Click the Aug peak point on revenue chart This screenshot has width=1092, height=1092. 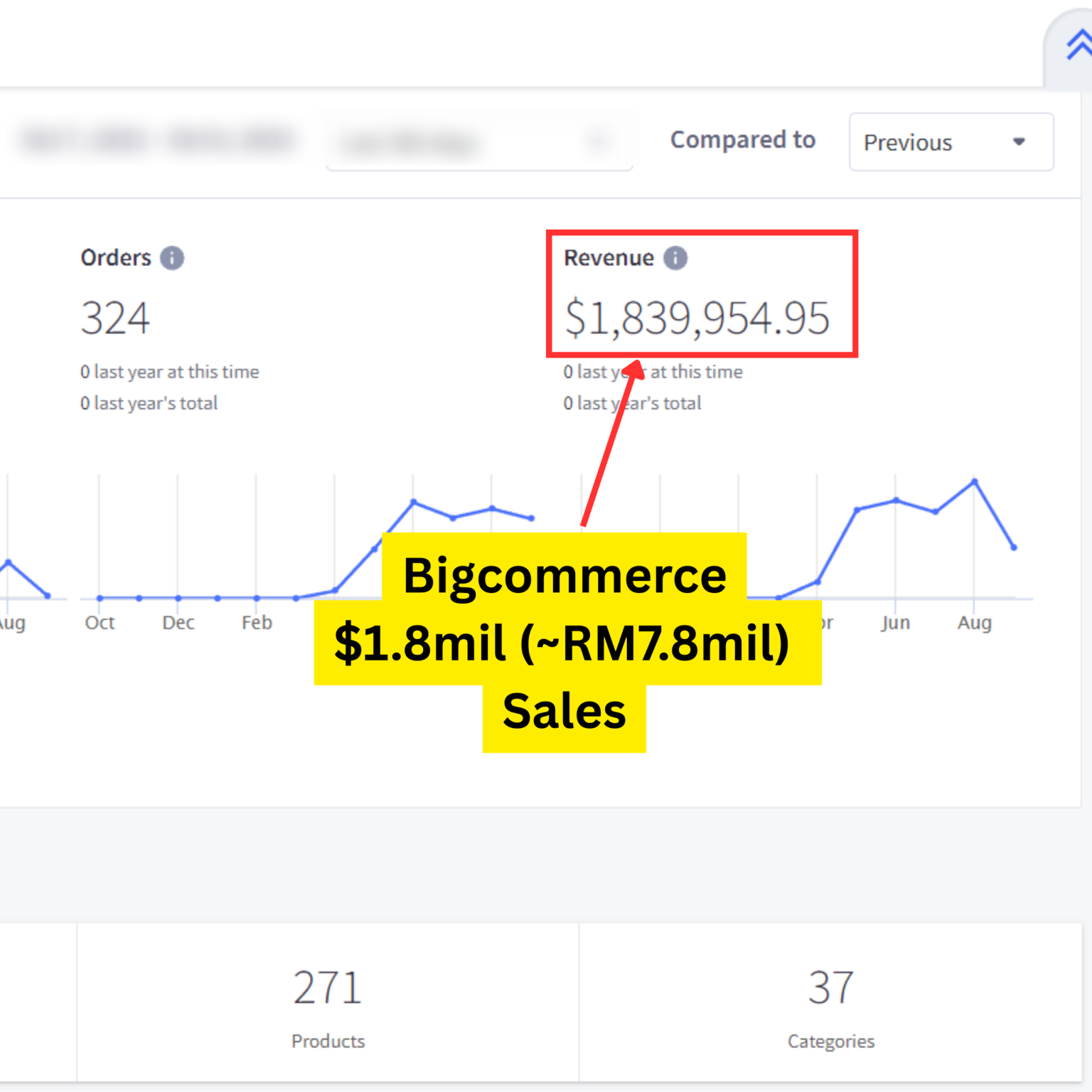click(x=975, y=482)
